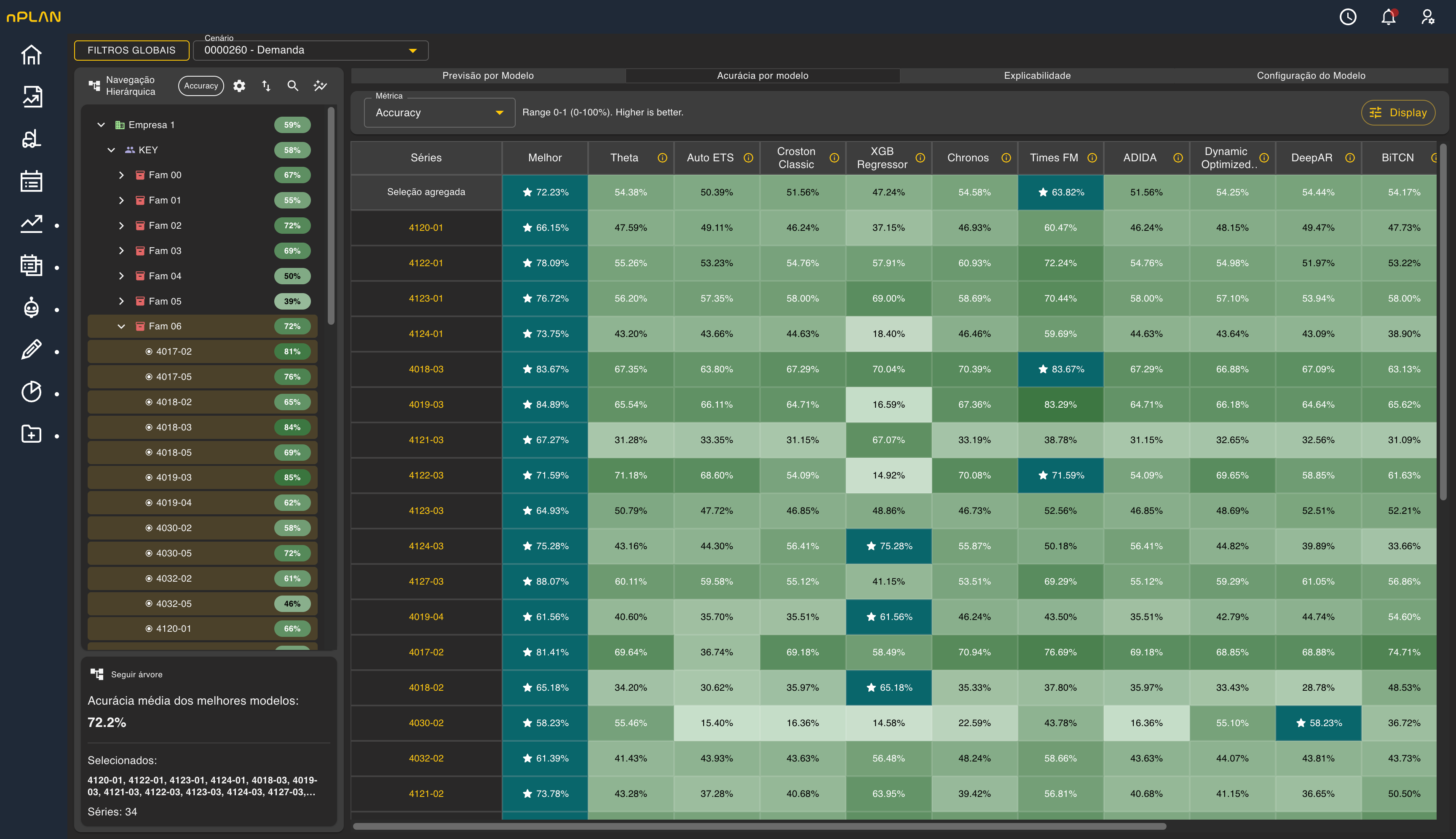Toggle Seguir árvore option

pos(126,674)
